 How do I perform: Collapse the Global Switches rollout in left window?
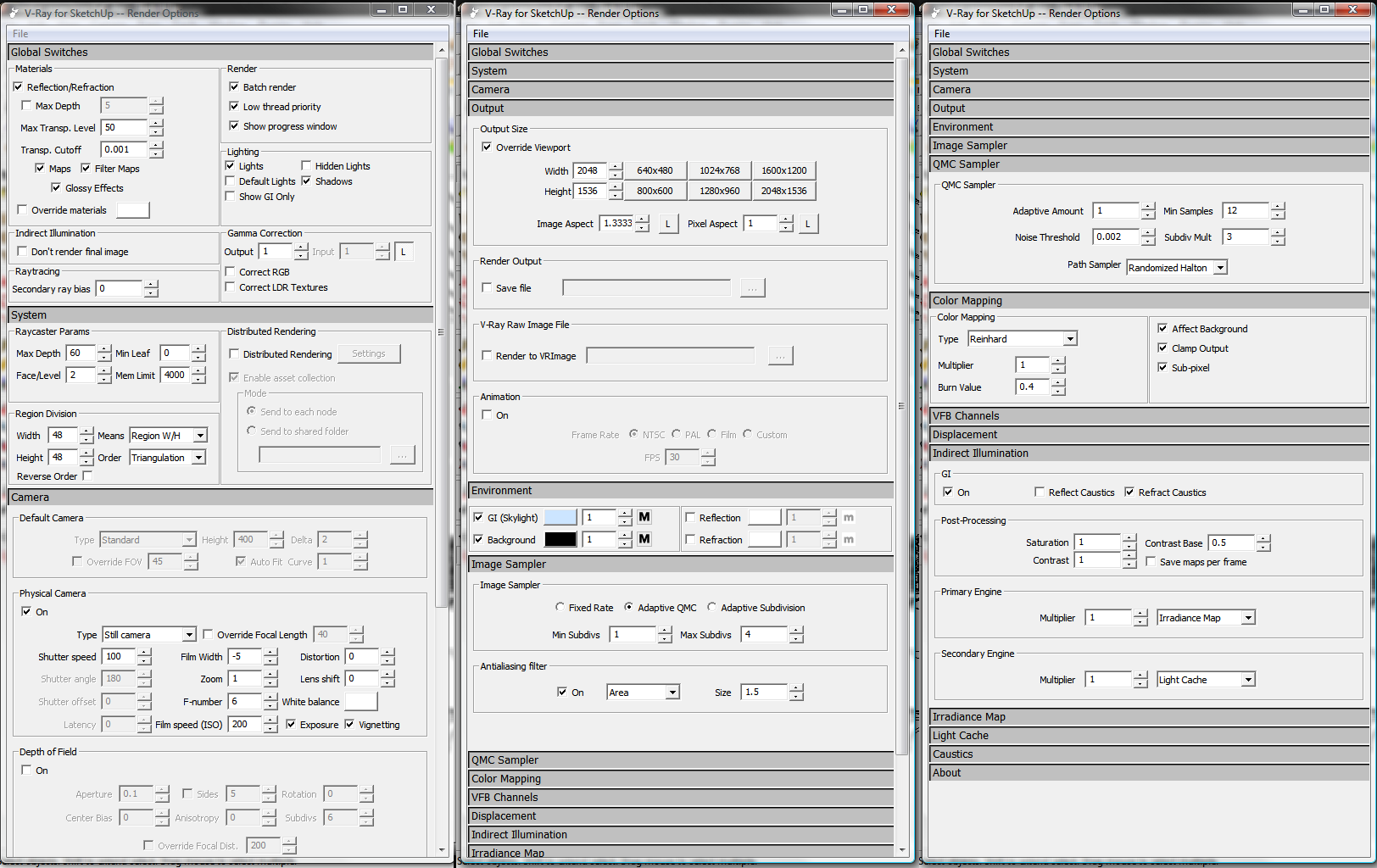tap(220, 52)
